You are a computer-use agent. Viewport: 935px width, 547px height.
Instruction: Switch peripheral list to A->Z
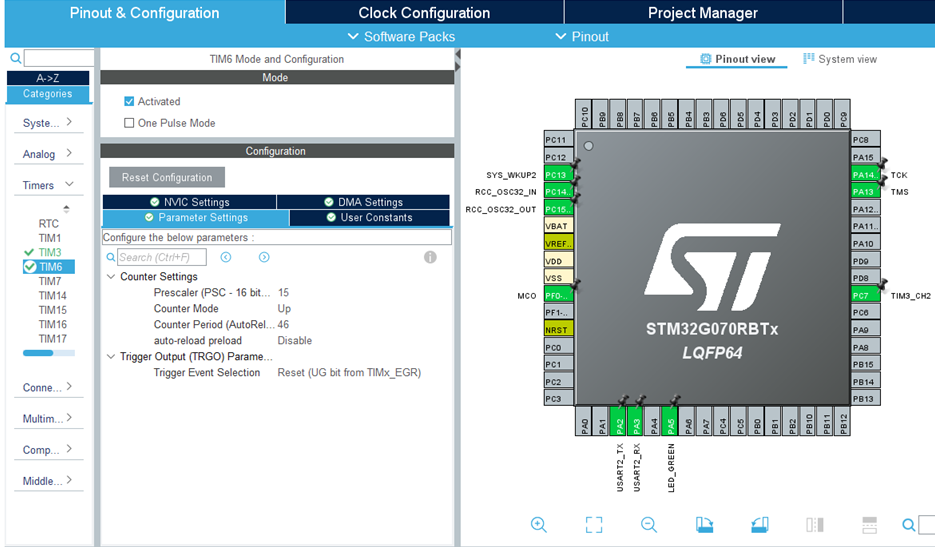[48, 78]
